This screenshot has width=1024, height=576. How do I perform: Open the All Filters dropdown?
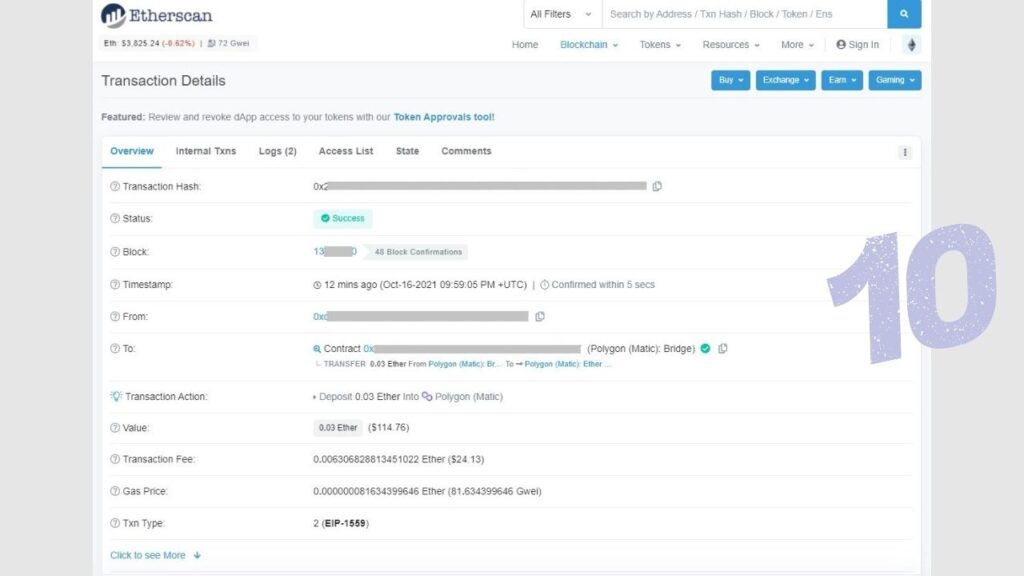click(561, 14)
